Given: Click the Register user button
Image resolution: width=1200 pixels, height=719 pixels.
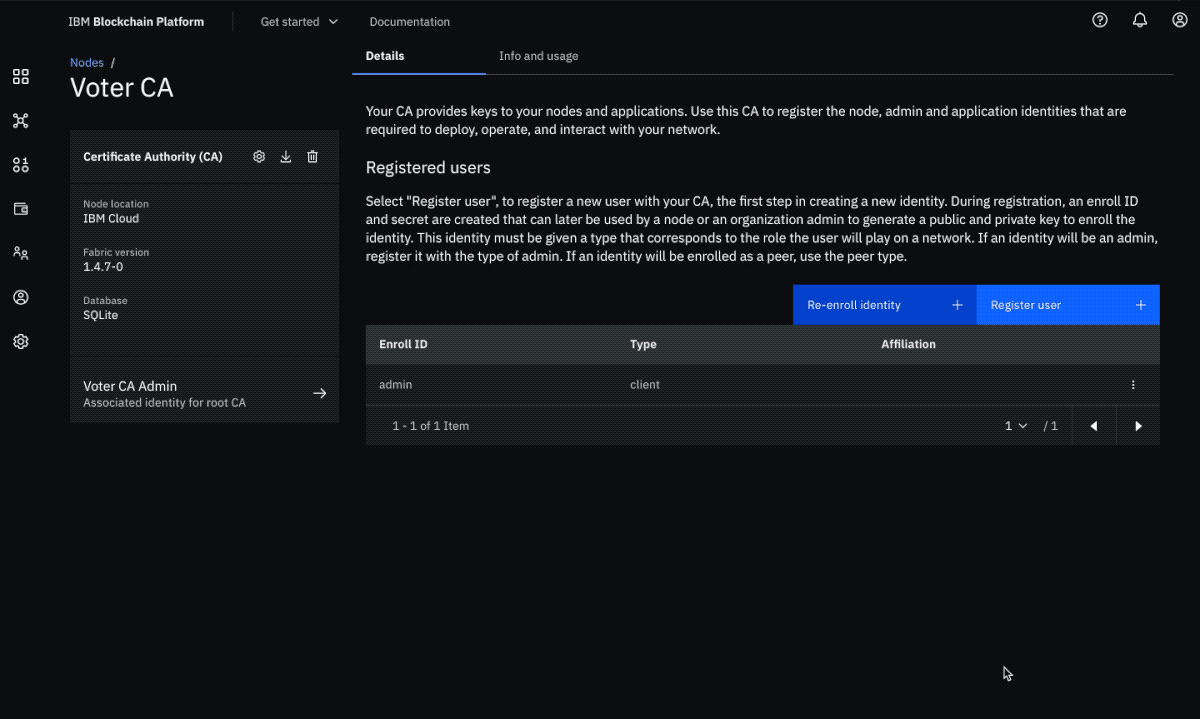Looking at the screenshot, I should coord(1068,305).
